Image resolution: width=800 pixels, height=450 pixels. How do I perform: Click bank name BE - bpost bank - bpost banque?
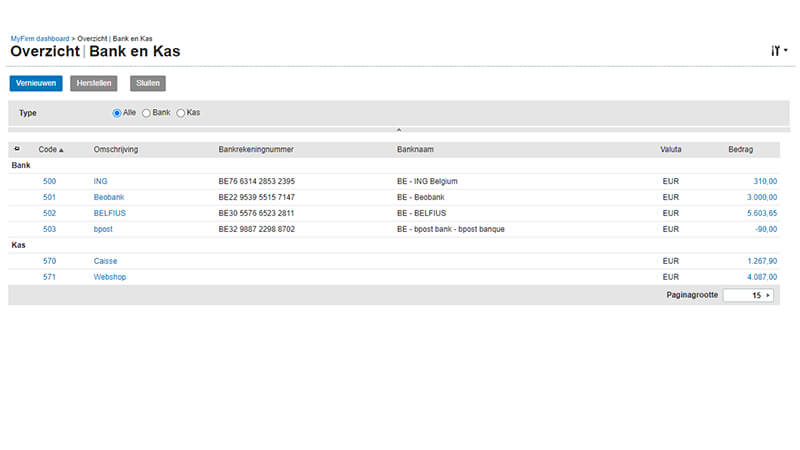(x=451, y=229)
